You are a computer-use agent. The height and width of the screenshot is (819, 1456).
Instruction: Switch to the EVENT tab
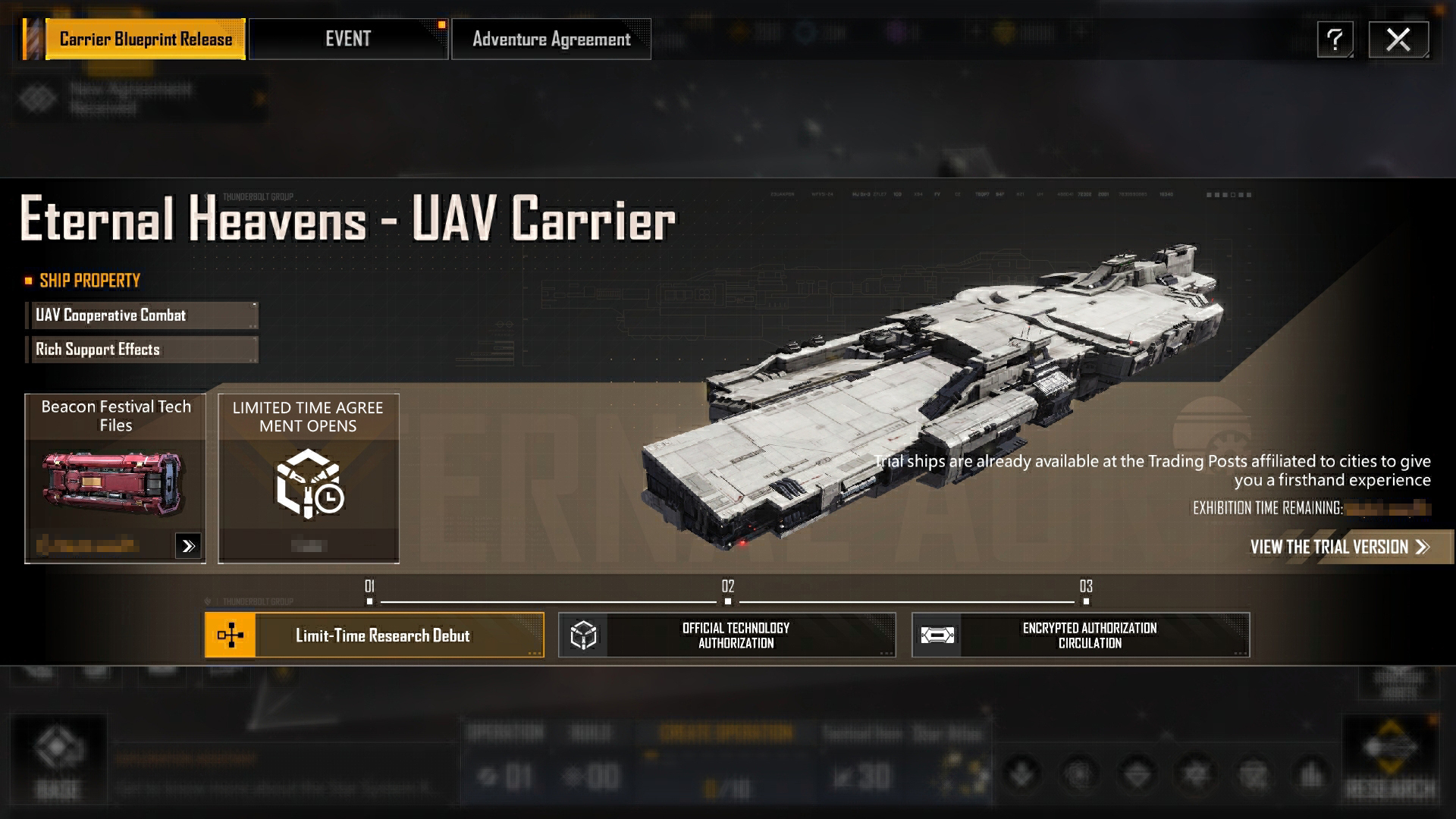coord(348,39)
